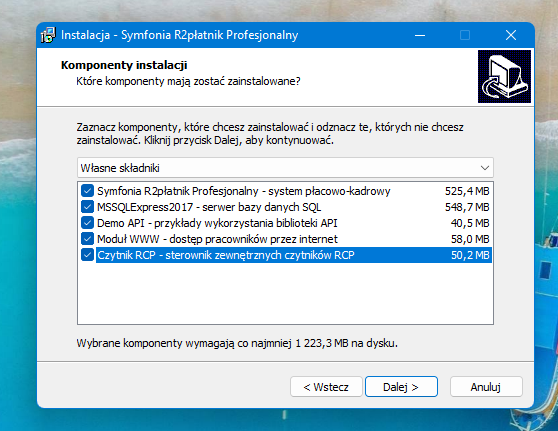This screenshot has width=558, height=431.
Task: Click the 58,0 MB size value
Action: [470, 239]
